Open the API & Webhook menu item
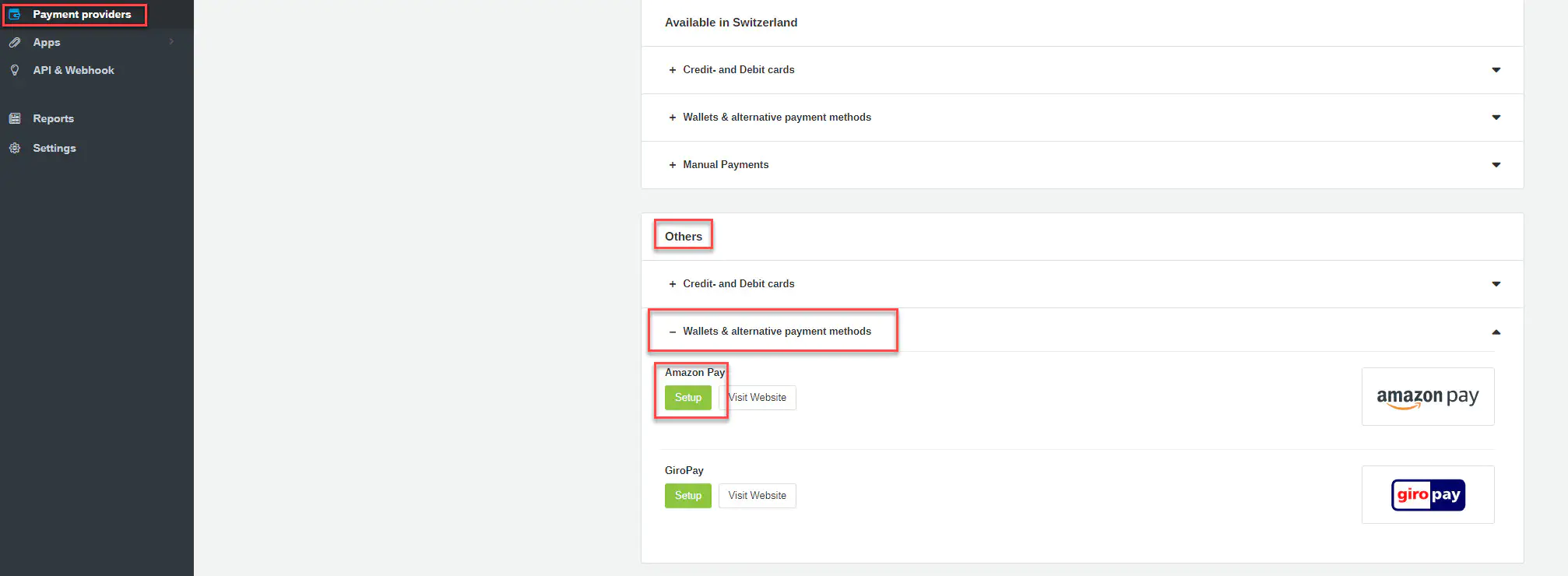Screen dimensions: 1568x576 (x=73, y=70)
